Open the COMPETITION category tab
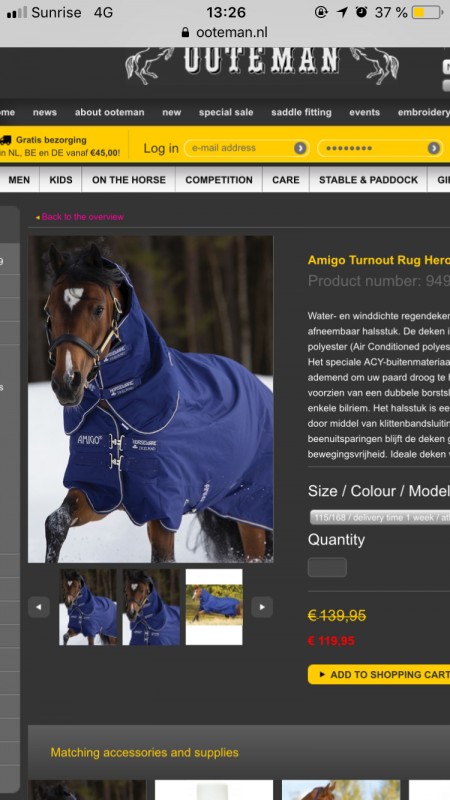 point(219,180)
